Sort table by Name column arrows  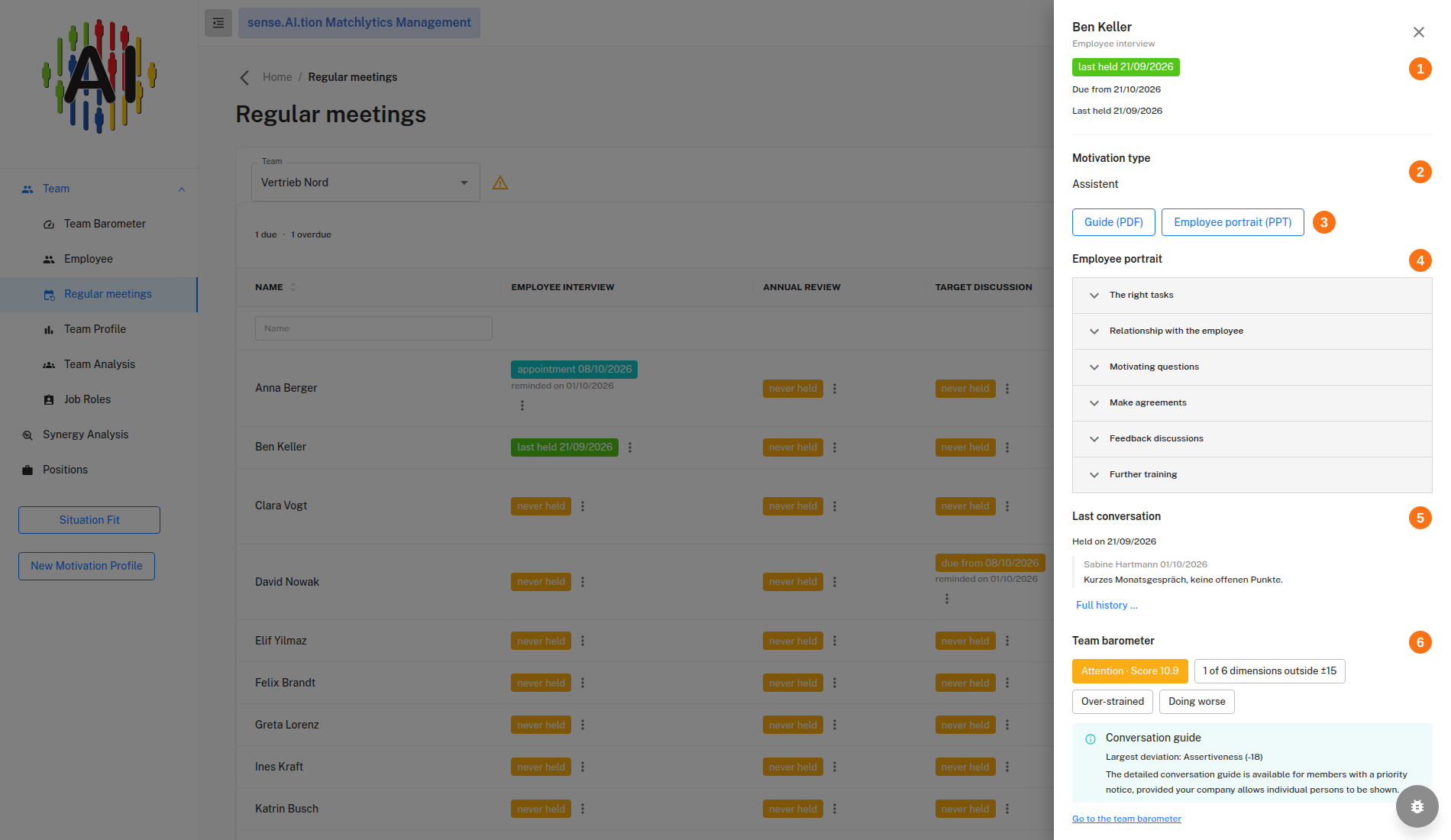tap(293, 287)
